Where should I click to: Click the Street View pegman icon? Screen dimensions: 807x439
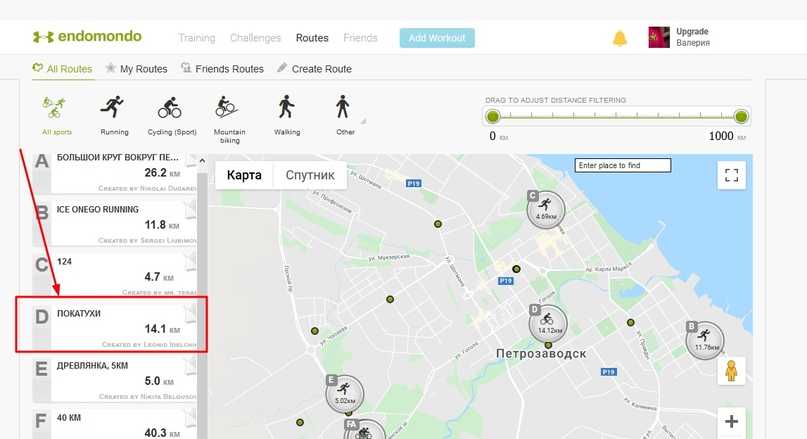[731, 371]
